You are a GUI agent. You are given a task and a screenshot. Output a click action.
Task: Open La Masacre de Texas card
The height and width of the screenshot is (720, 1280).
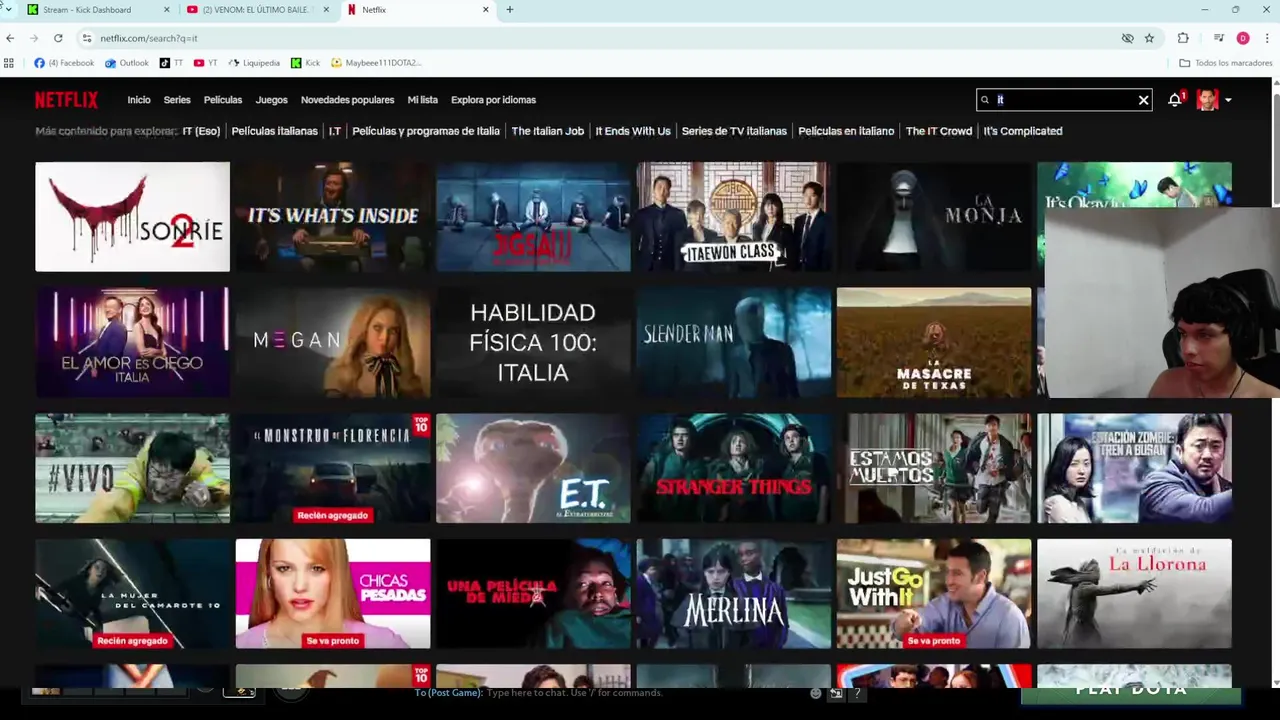(933, 342)
